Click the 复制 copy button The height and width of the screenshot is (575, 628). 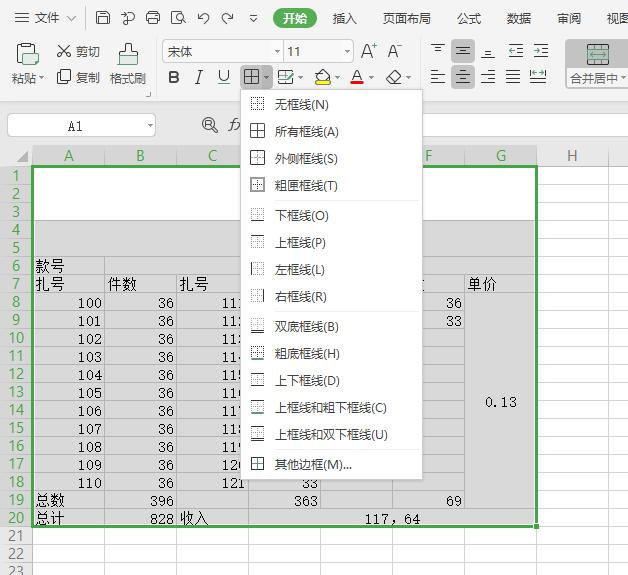[78, 77]
